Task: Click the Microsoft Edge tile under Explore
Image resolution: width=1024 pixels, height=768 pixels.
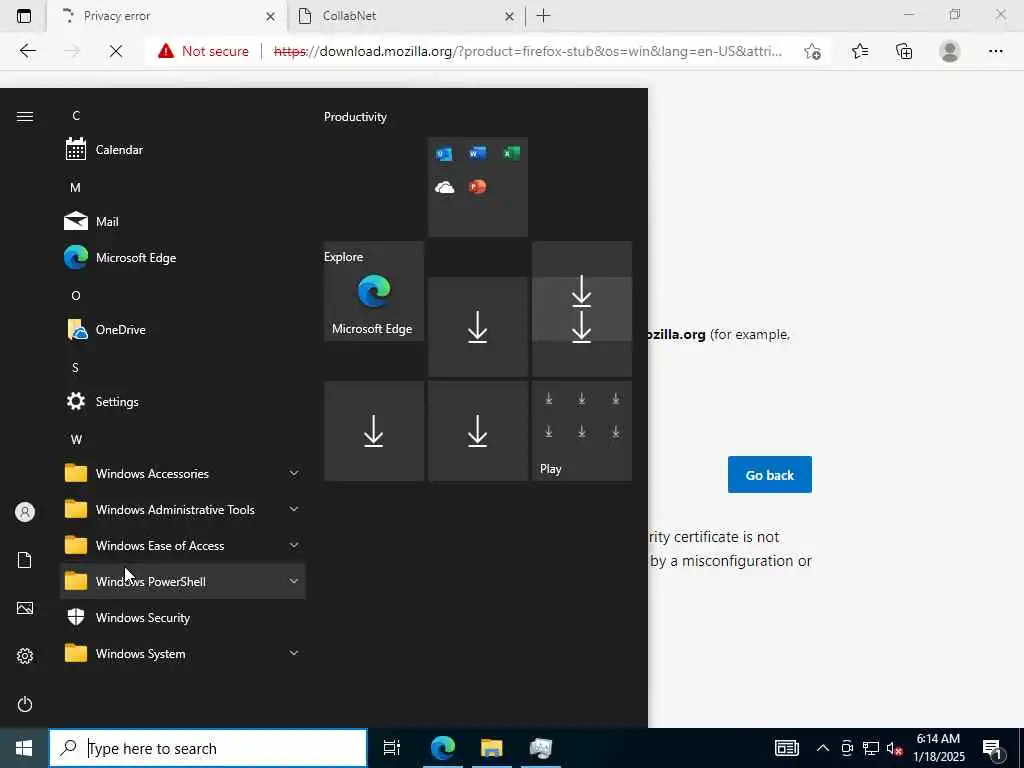Action: (x=374, y=291)
